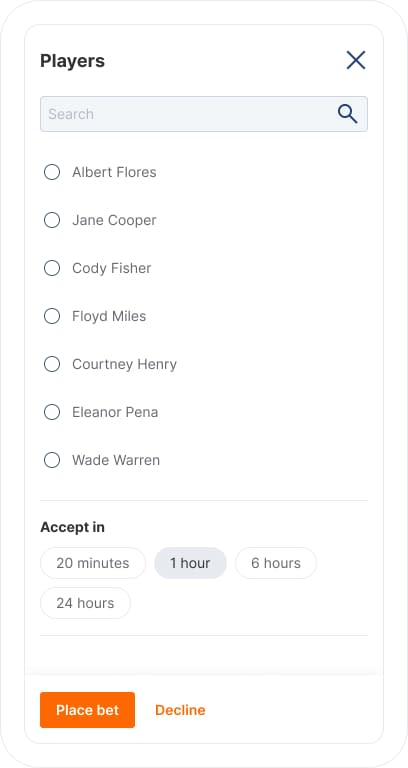The height and width of the screenshot is (768, 408).
Task: Click the Eleanor Pena name label
Action: click(115, 412)
